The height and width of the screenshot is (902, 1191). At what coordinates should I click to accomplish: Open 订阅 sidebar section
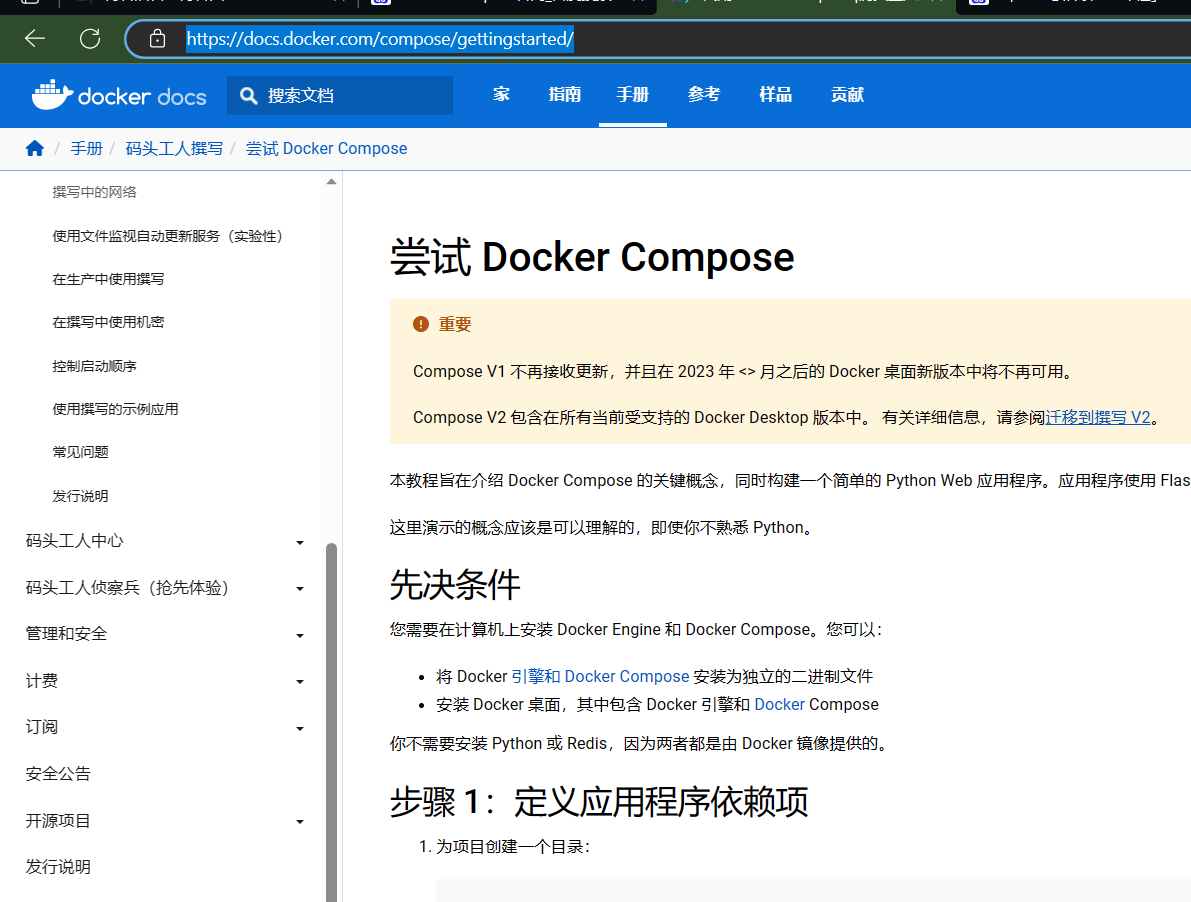[42, 727]
